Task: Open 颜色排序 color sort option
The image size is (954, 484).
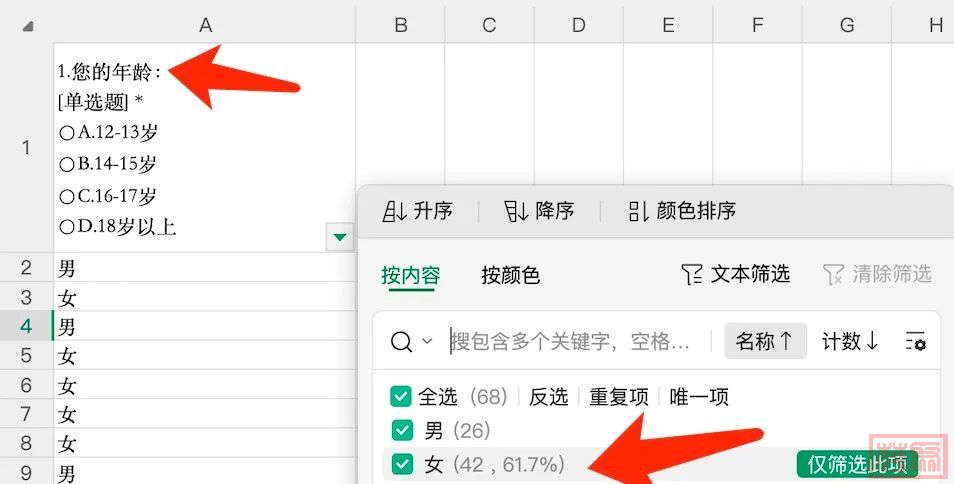Action: pyautogui.click(x=682, y=211)
